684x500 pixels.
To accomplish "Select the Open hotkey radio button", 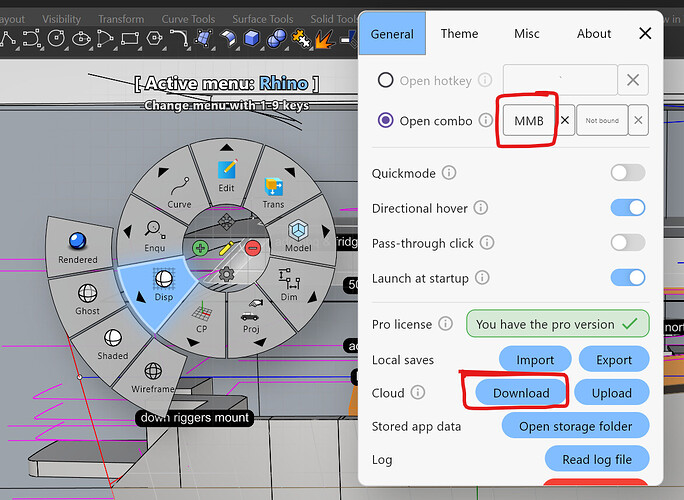I will (386, 80).
